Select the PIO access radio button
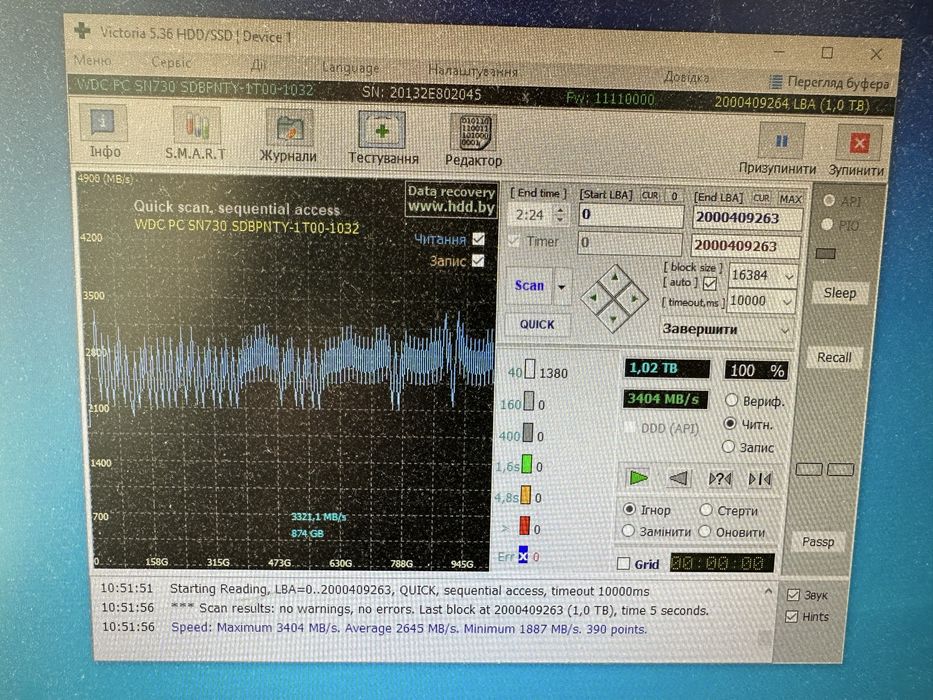Image resolution: width=933 pixels, height=700 pixels. tap(826, 224)
